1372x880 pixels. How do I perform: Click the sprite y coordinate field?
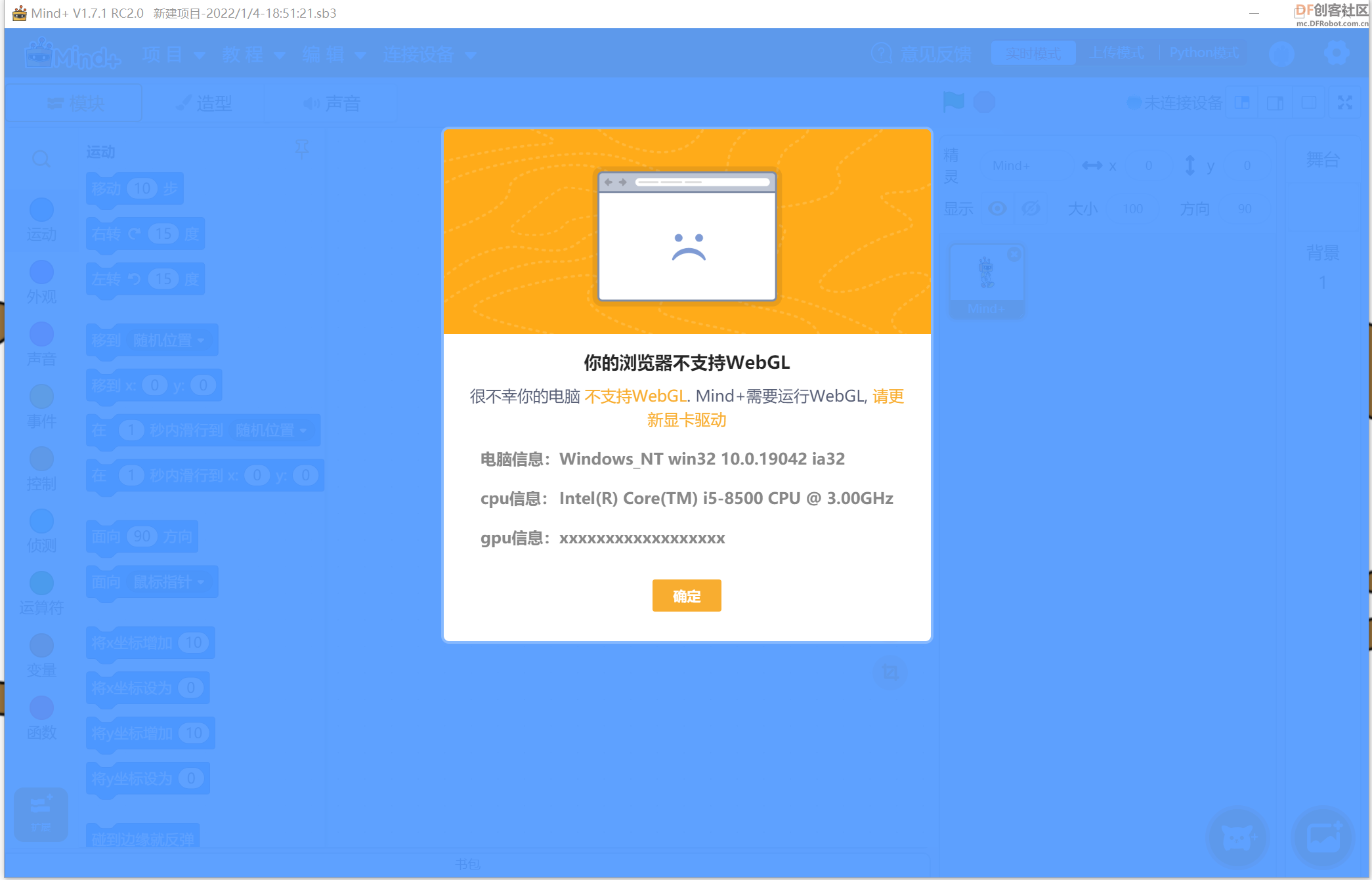point(1247,165)
